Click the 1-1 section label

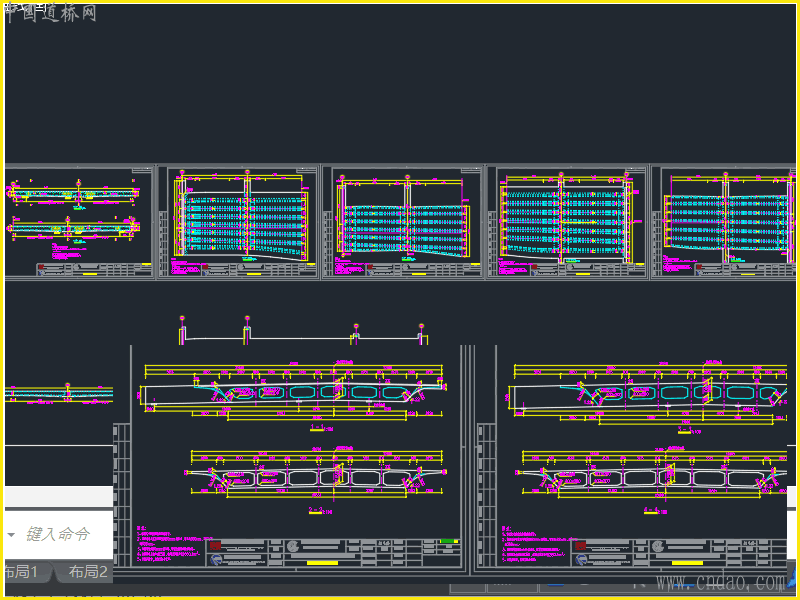click(x=317, y=427)
